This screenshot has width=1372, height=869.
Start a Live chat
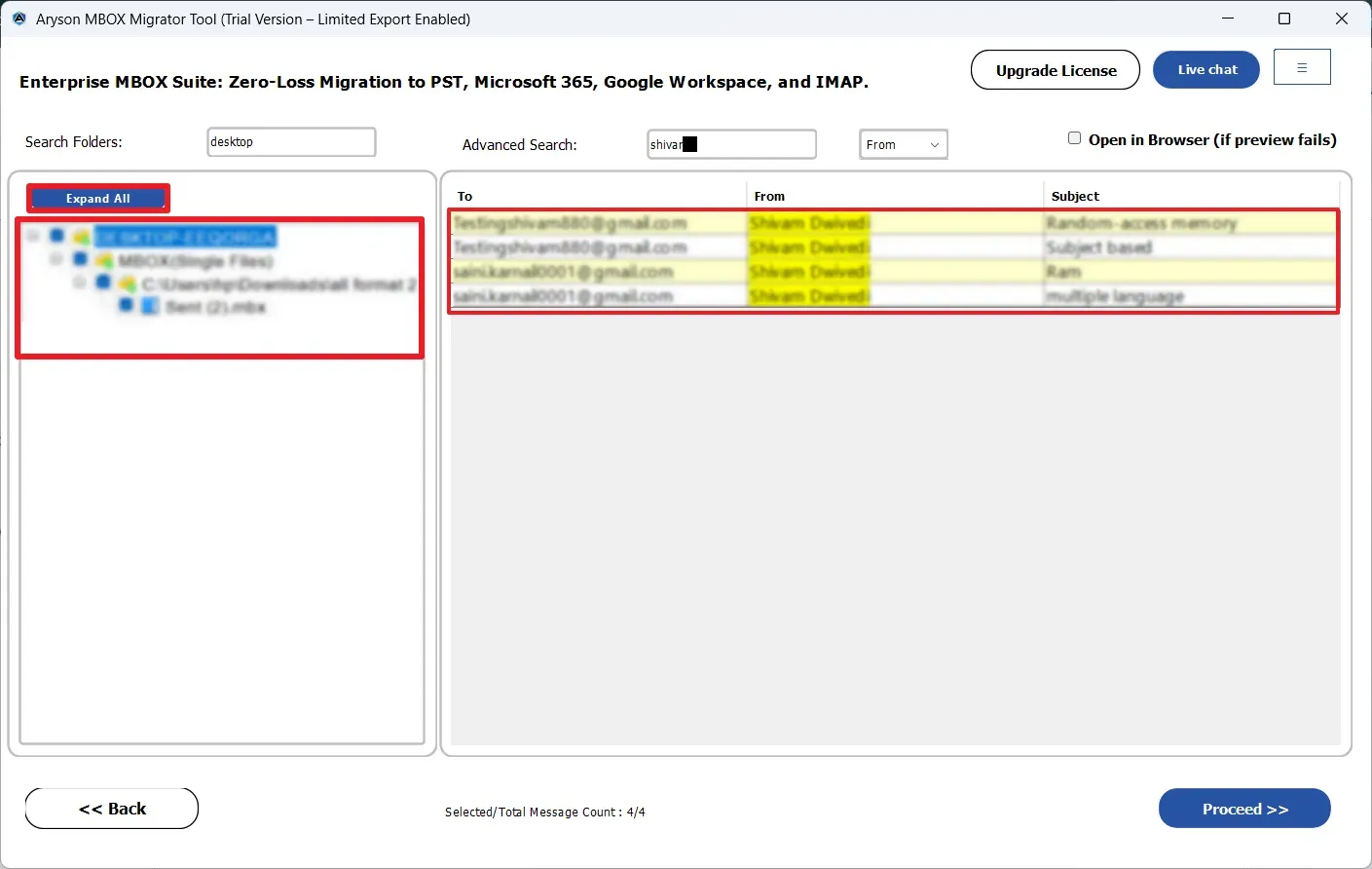coord(1206,69)
